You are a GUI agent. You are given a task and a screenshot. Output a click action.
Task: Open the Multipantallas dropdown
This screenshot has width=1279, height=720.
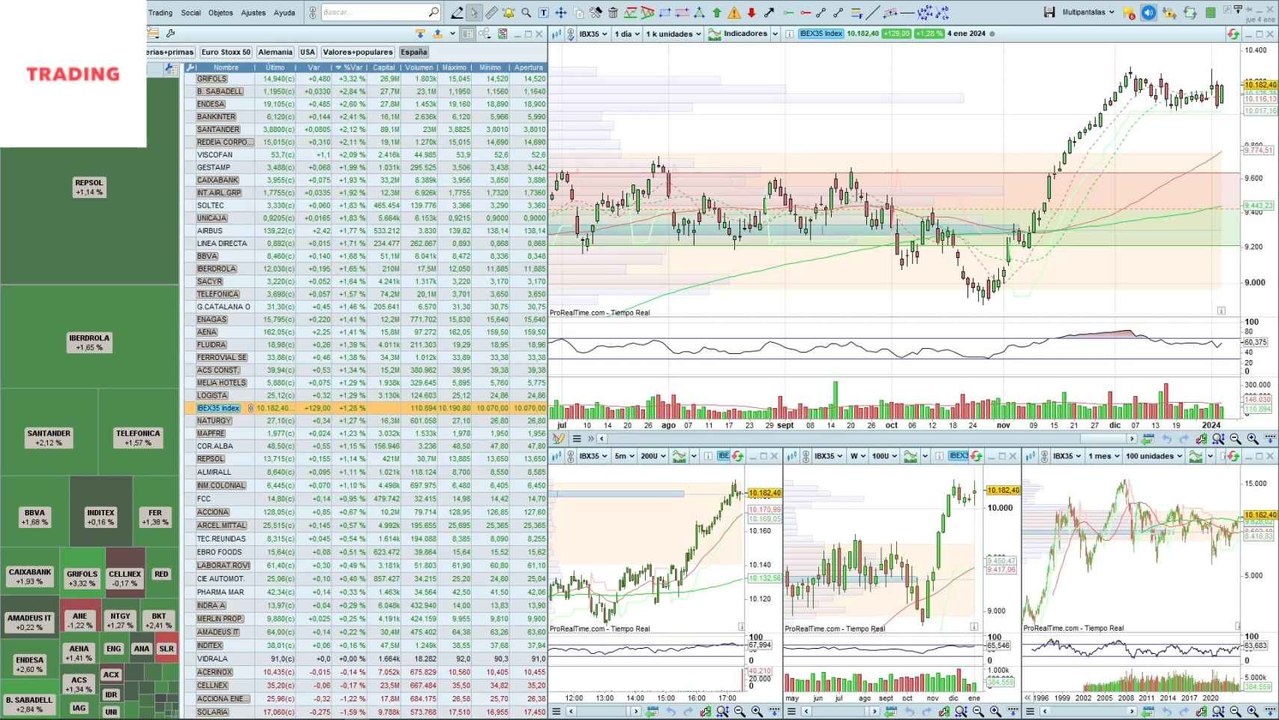[1088, 12]
